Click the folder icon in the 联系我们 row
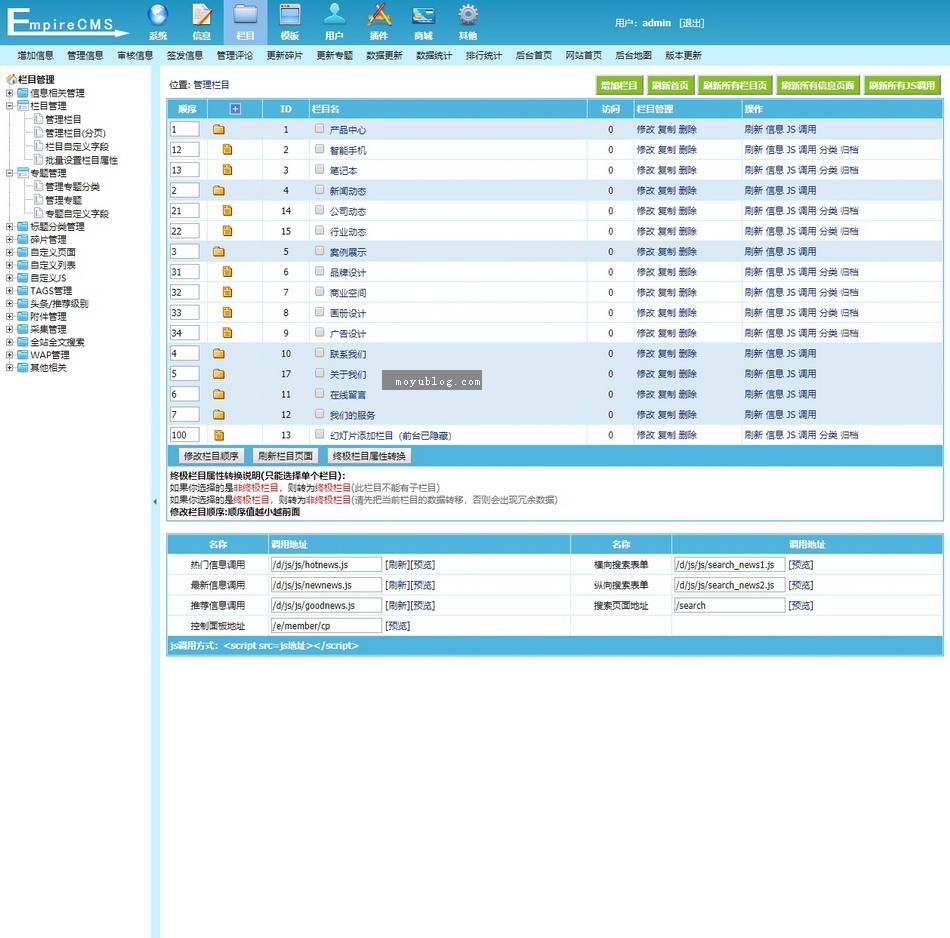The image size is (950, 938). [x=219, y=354]
